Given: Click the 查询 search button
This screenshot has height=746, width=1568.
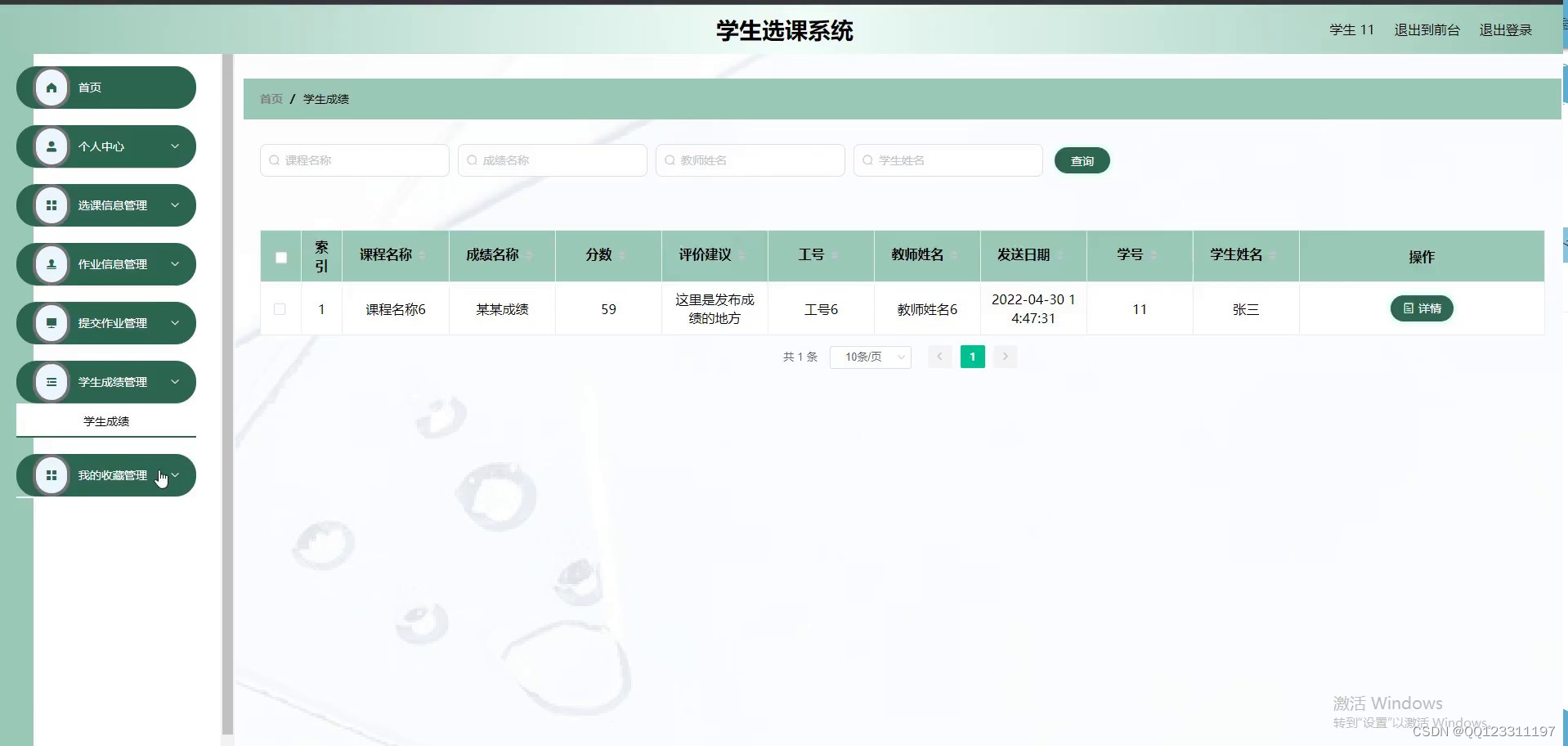Looking at the screenshot, I should 1082,161.
